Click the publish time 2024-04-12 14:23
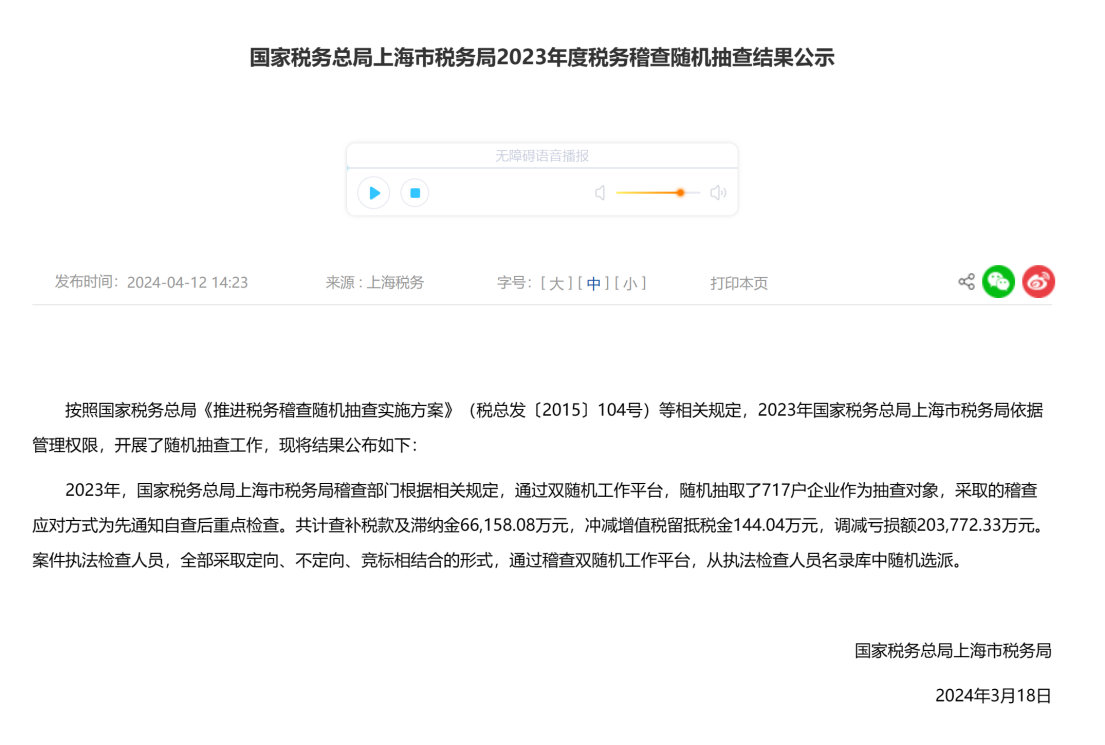Viewport: 1105px width, 745px height. point(187,283)
